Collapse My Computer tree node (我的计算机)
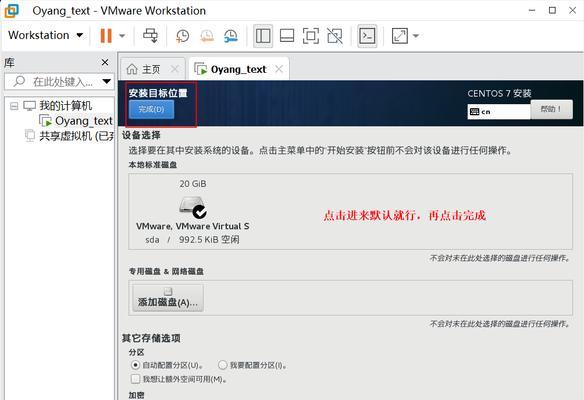The image size is (584, 400). (x=14, y=106)
